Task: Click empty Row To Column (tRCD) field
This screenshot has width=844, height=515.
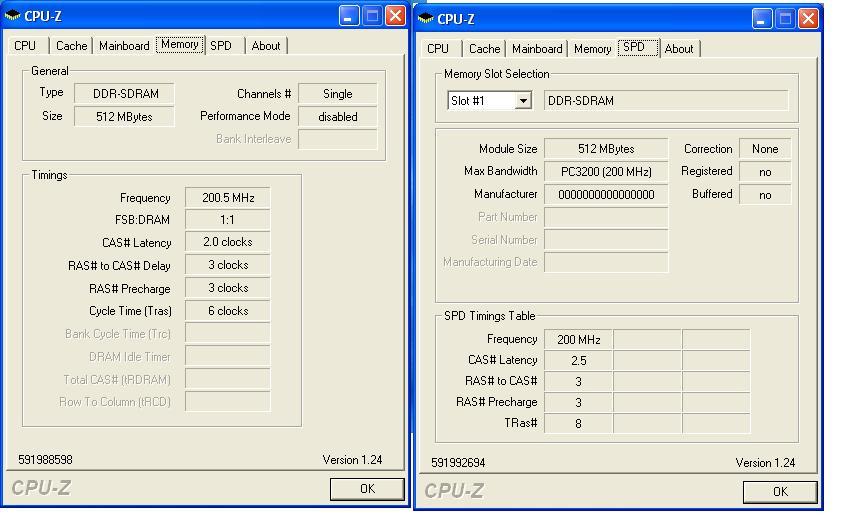Action: point(228,401)
